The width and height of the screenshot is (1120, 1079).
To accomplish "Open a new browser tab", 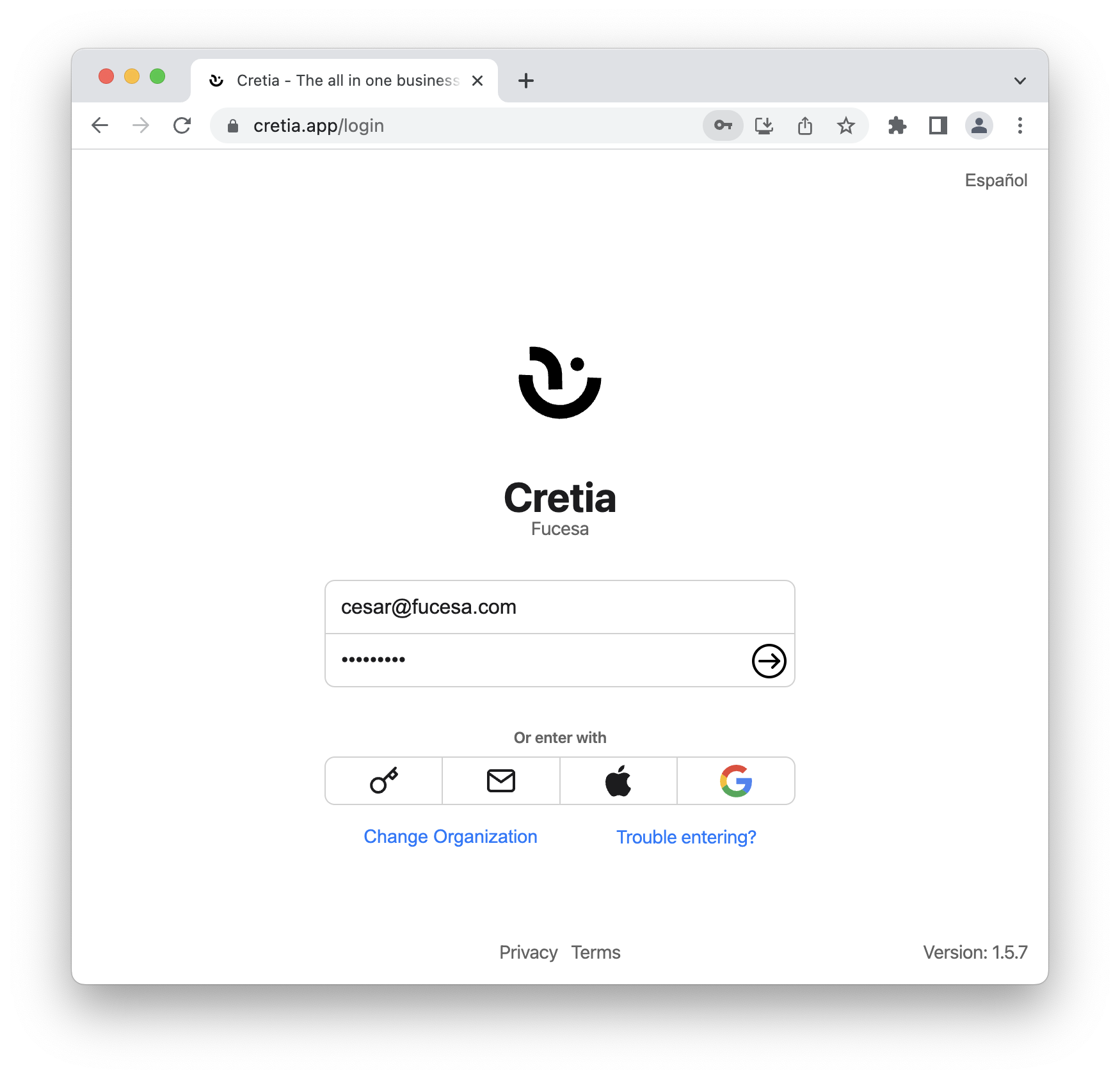I will 526,81.
